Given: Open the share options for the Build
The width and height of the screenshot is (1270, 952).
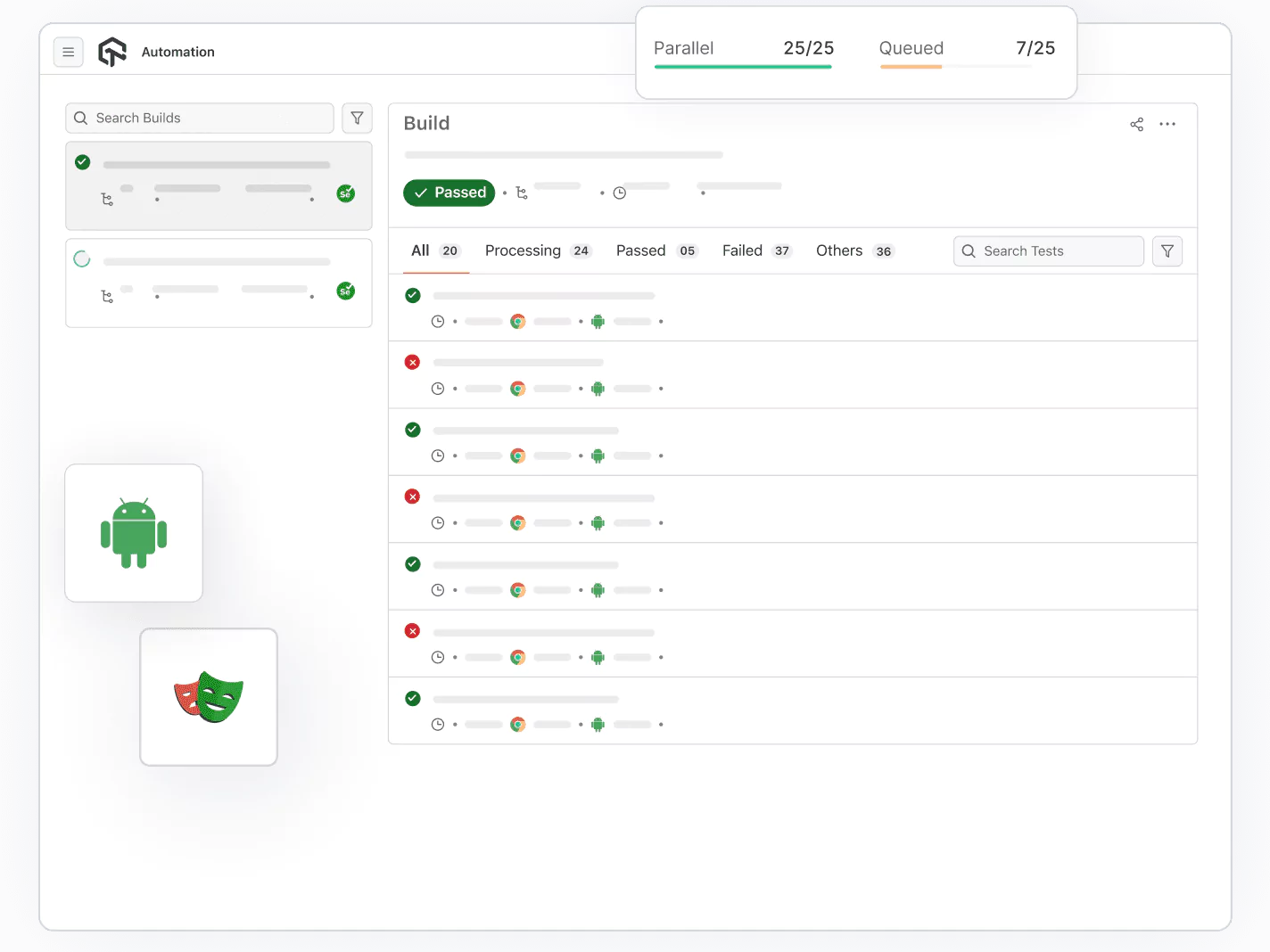Looking at the screenshot, I should [1136, 124].
